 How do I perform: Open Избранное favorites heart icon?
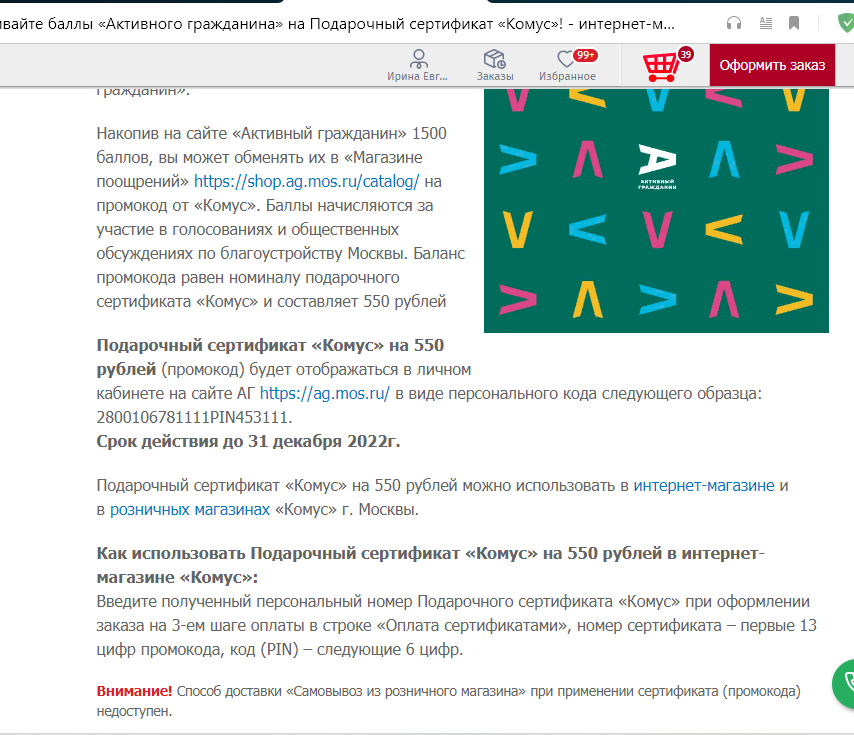(x=568, y=65)
